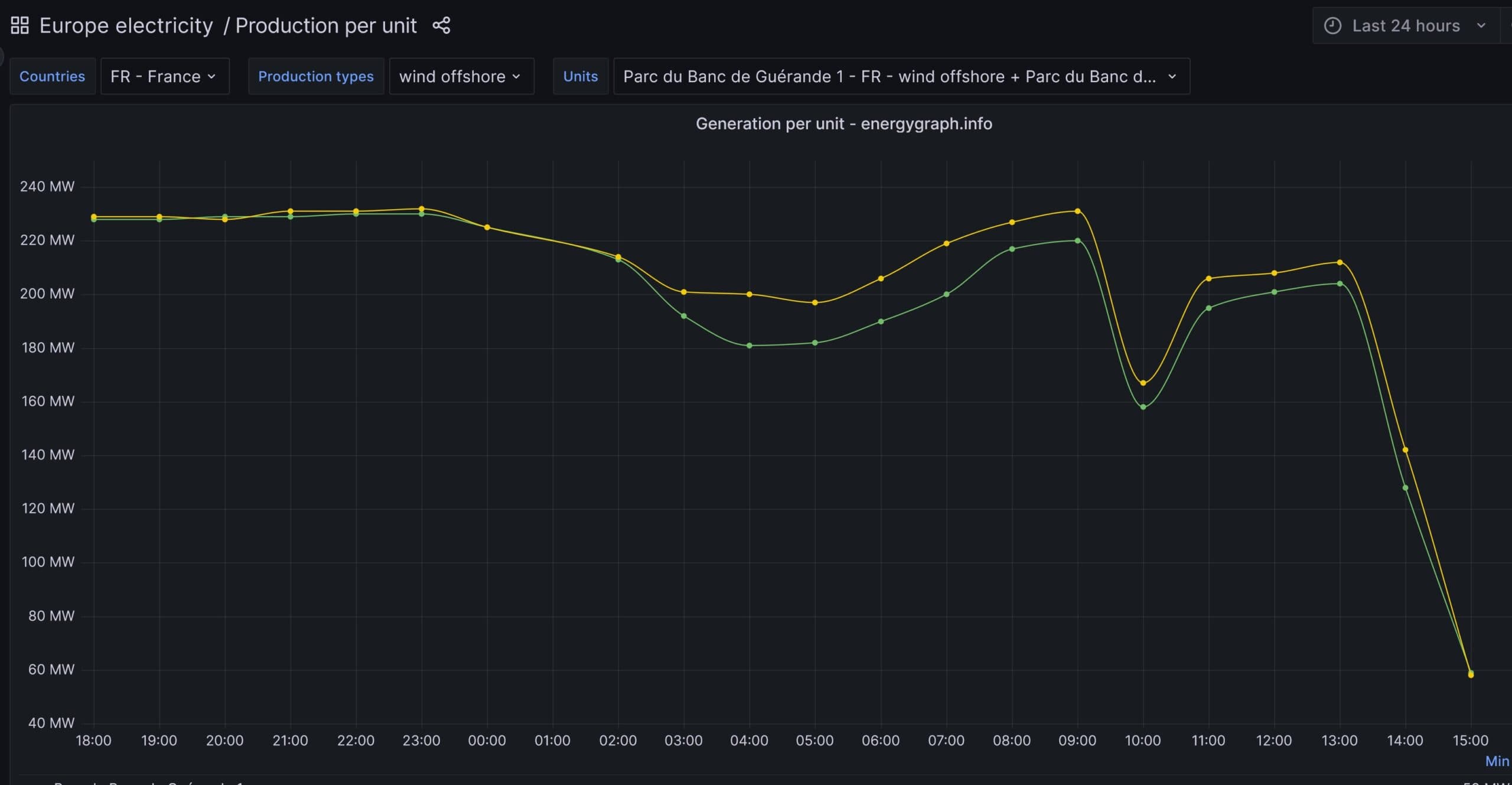Open the Generation per unit panel title menu
Viewport: 1512px width, 785px height.
843,123
